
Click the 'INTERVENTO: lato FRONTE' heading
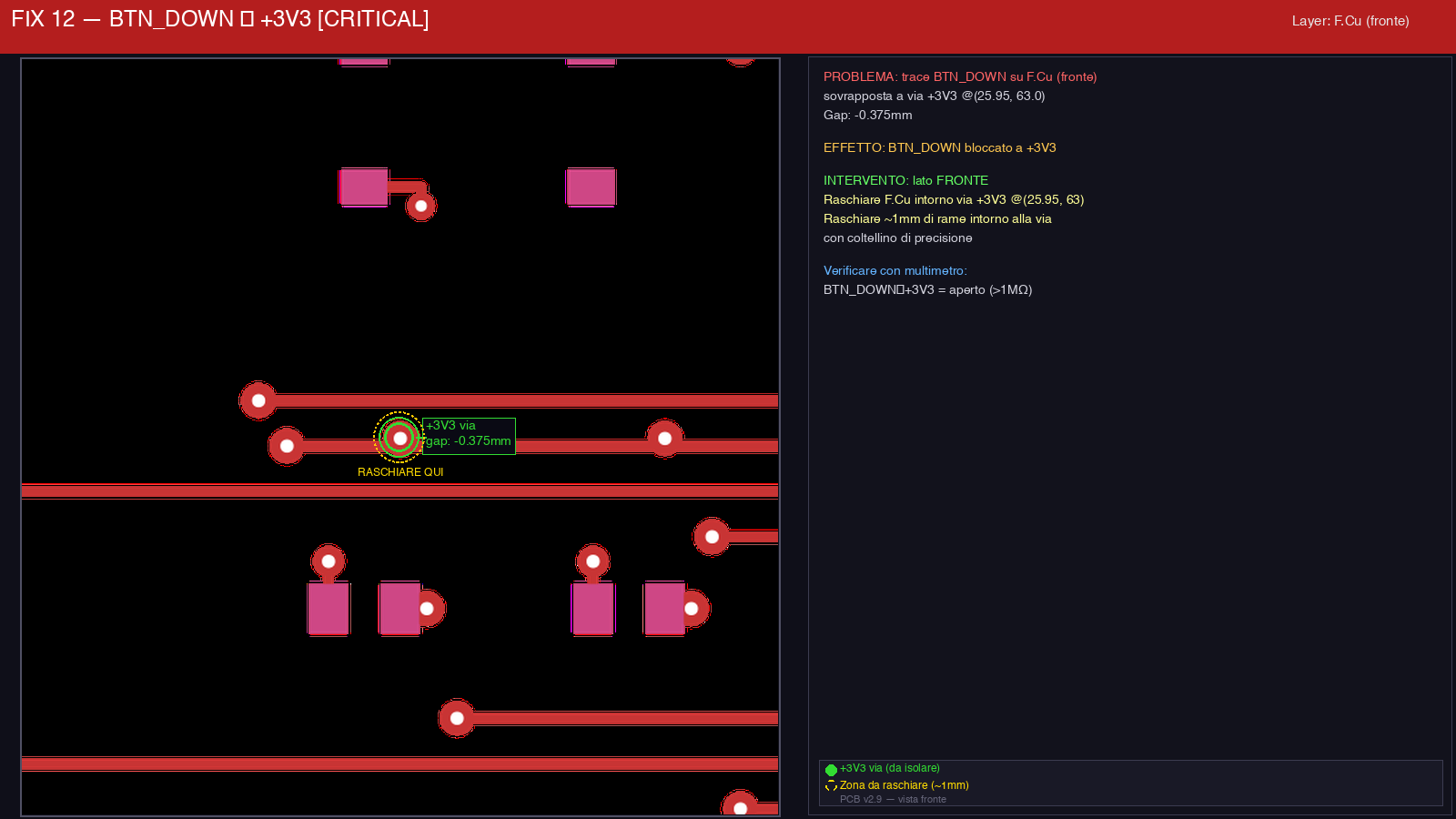point(905,180)
